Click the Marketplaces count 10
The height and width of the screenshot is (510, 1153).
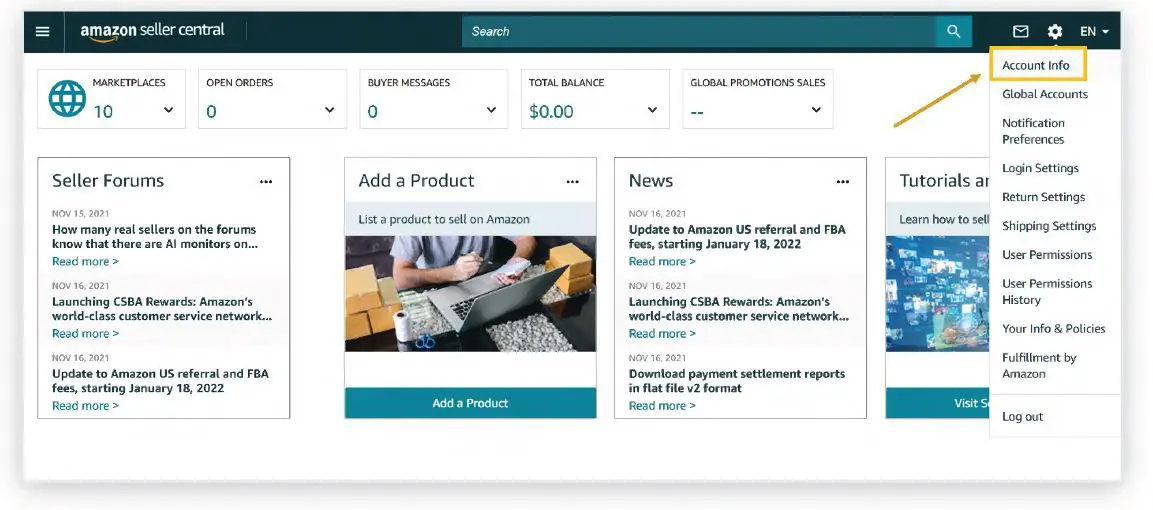tap(103, 112)
